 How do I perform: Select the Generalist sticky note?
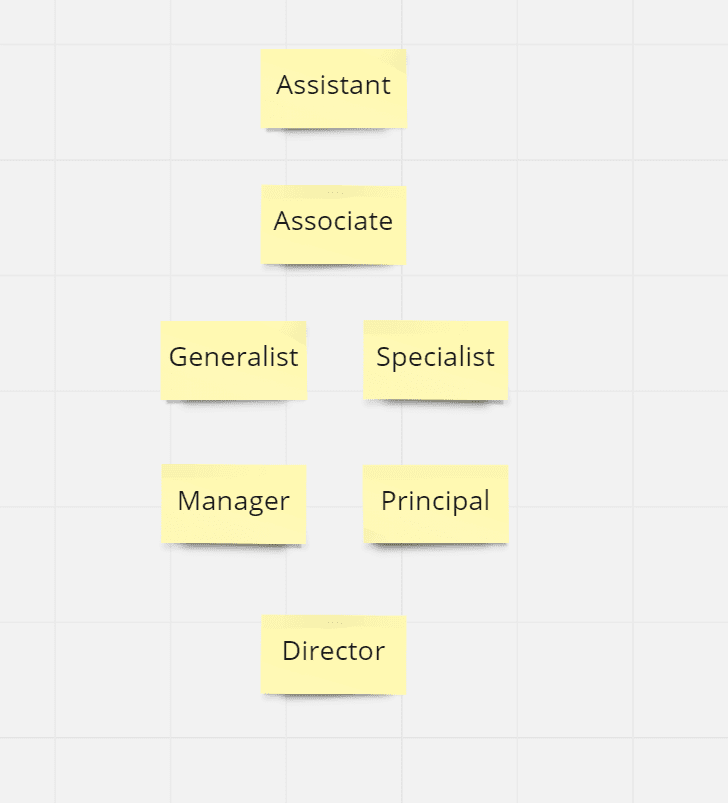[x=233, y=360]
